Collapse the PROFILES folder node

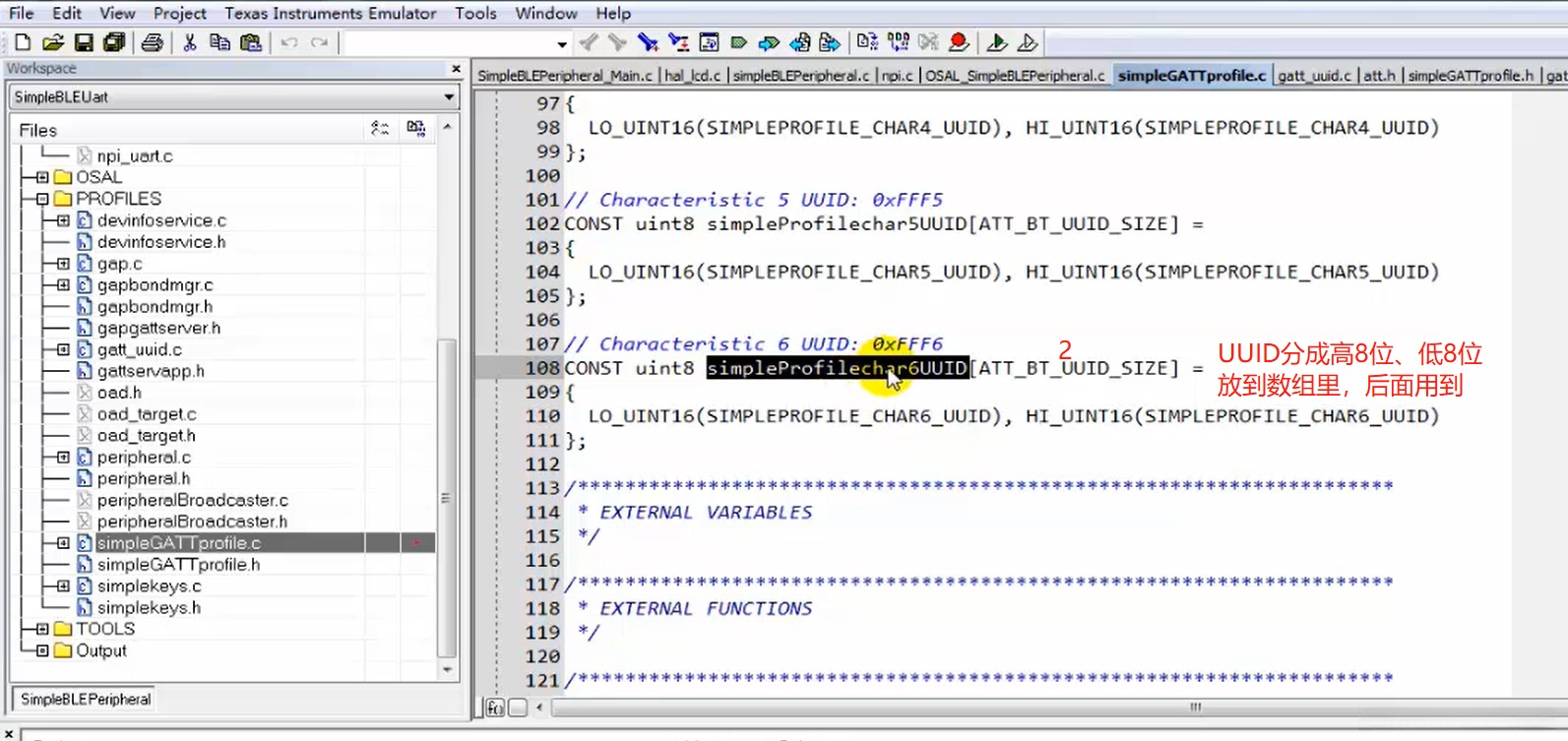[42, 199]
